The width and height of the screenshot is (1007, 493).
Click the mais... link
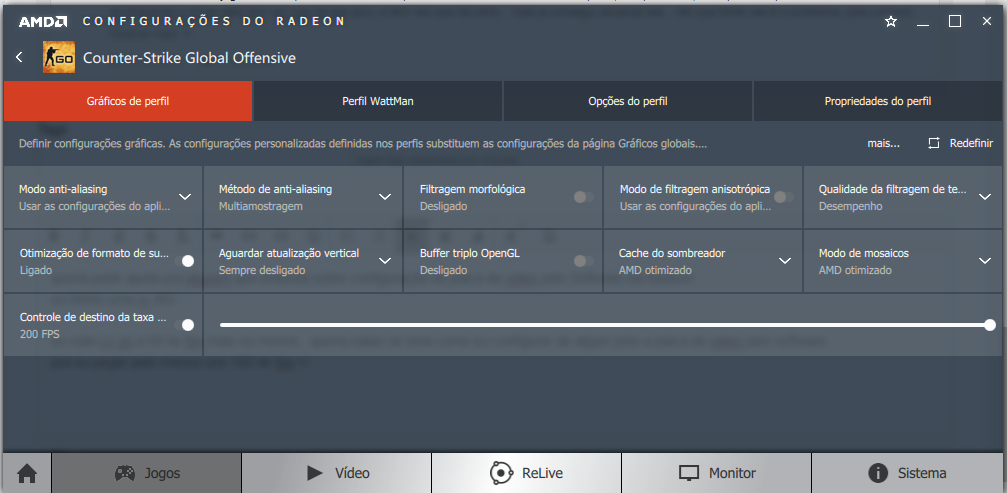(883, 143)
